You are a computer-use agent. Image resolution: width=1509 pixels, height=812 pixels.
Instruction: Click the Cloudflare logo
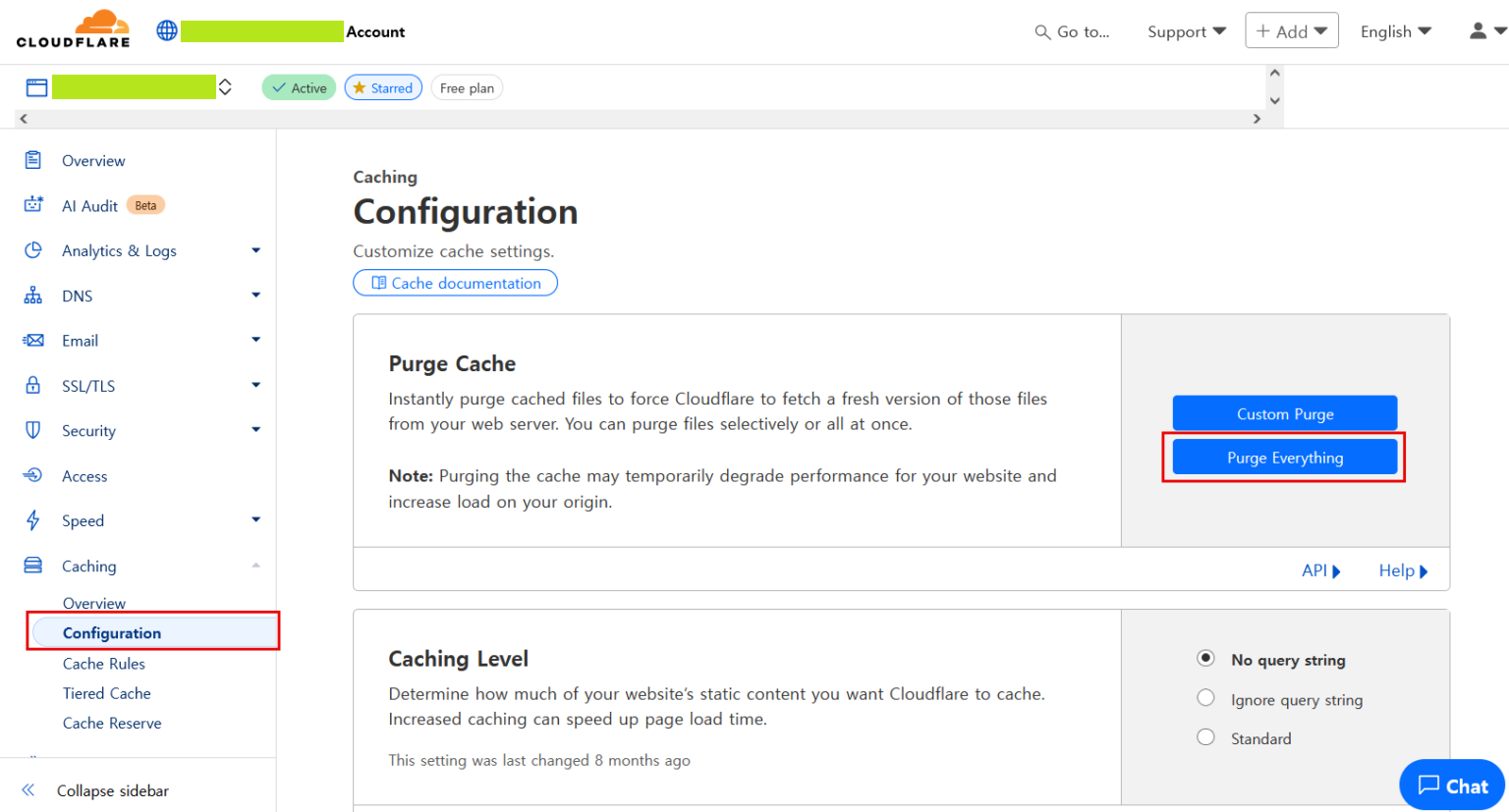[x=73, y=29]
